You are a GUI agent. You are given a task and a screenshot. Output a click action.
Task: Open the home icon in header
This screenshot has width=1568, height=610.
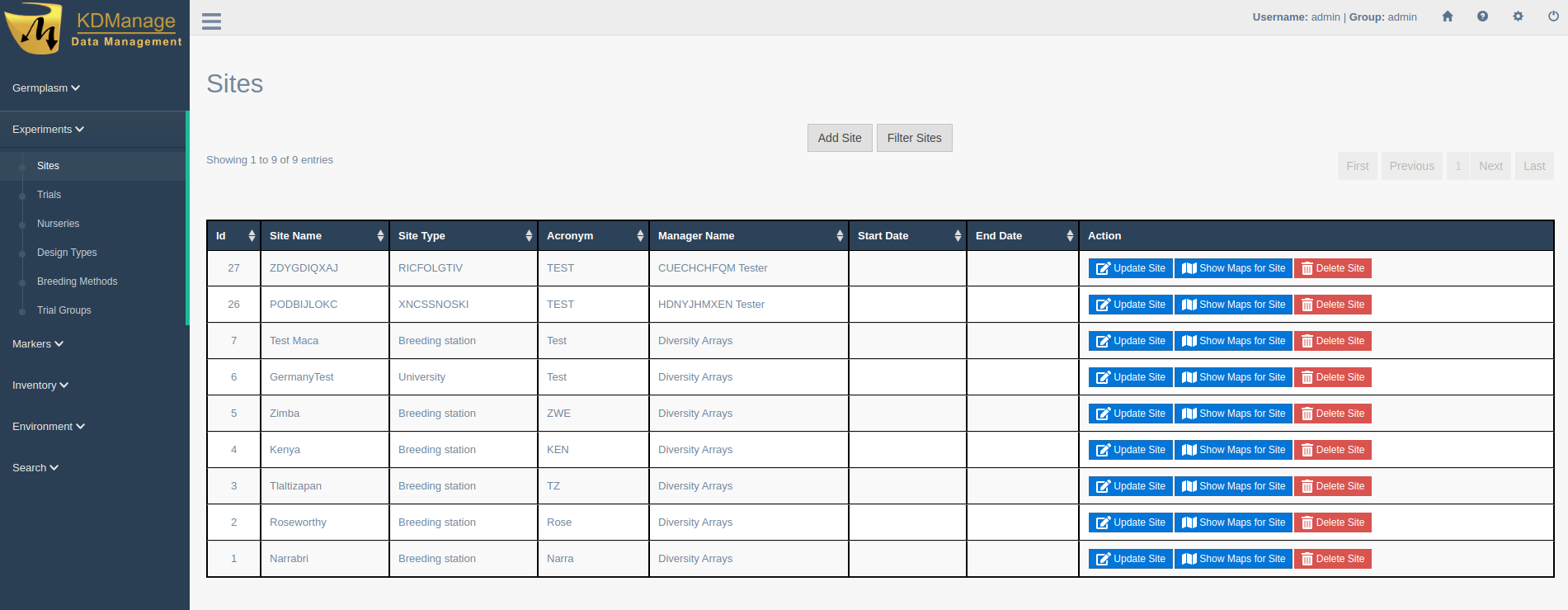tap(1447, 17)
